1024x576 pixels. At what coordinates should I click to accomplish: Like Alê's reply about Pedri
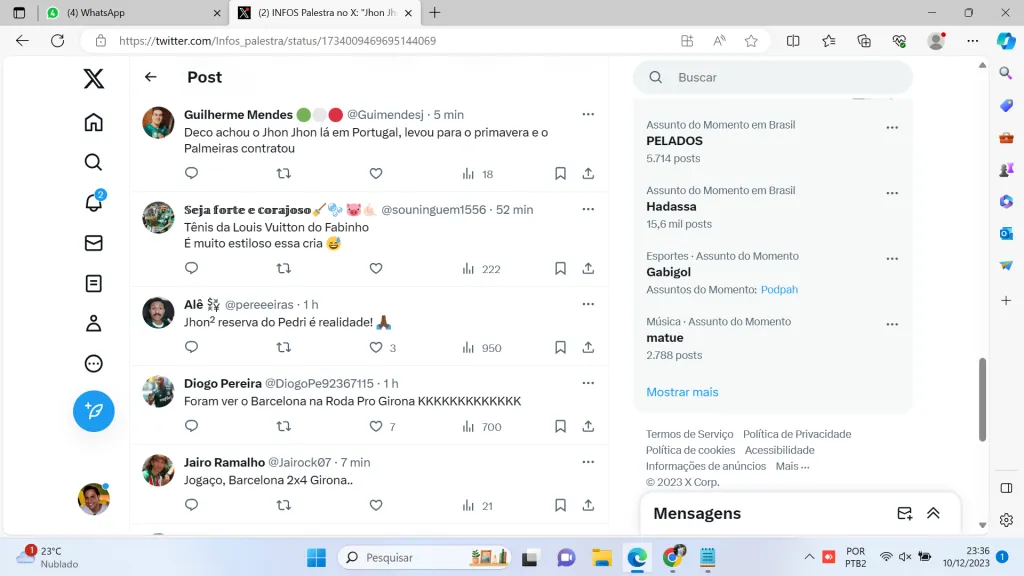pyautogui.click(x=376, y=347)
